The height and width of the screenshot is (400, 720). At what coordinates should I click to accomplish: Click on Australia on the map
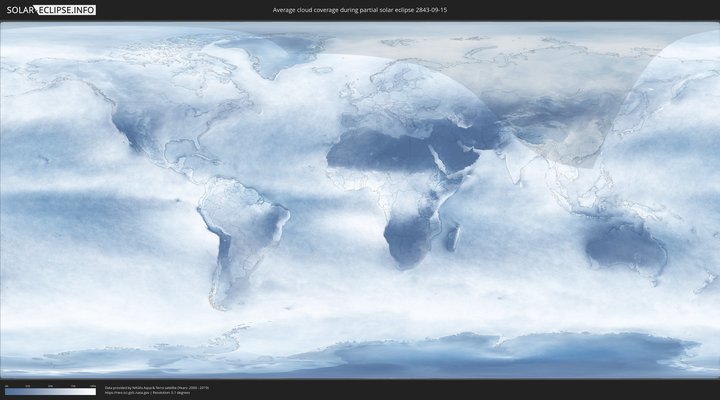[x=625, y=248]
